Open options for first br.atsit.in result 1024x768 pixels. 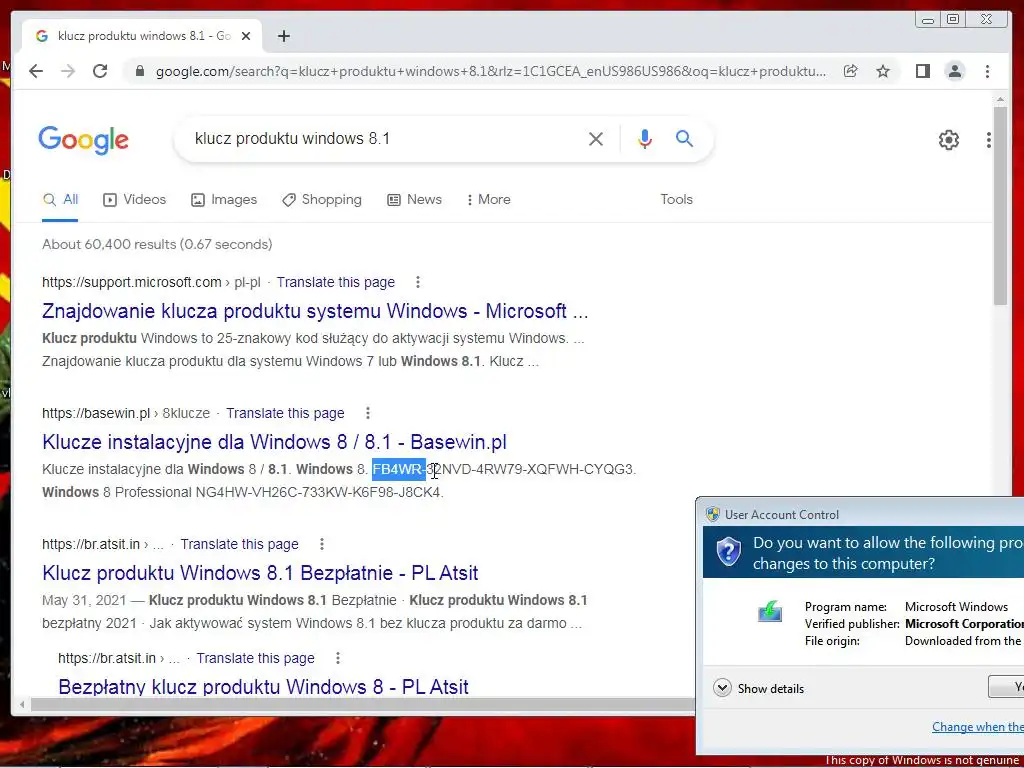coord(322,544)
